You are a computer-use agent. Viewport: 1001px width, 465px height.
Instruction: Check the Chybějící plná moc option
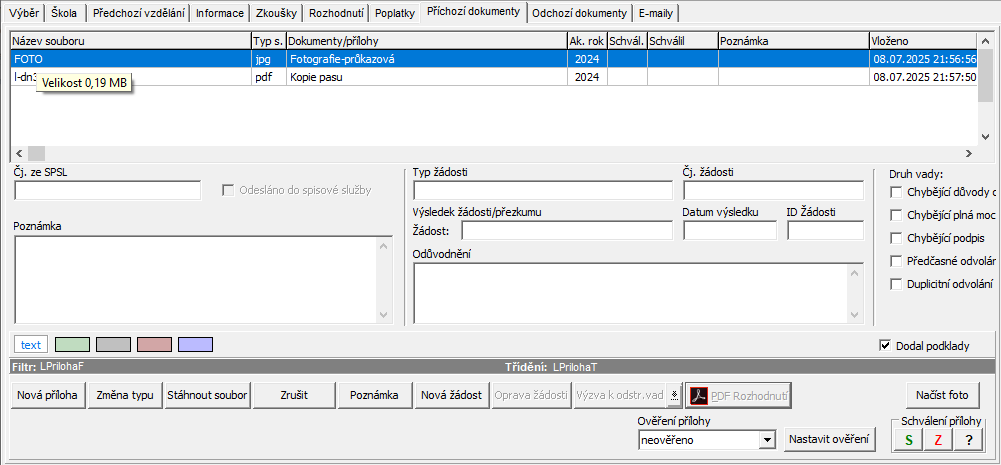[896, 215]
